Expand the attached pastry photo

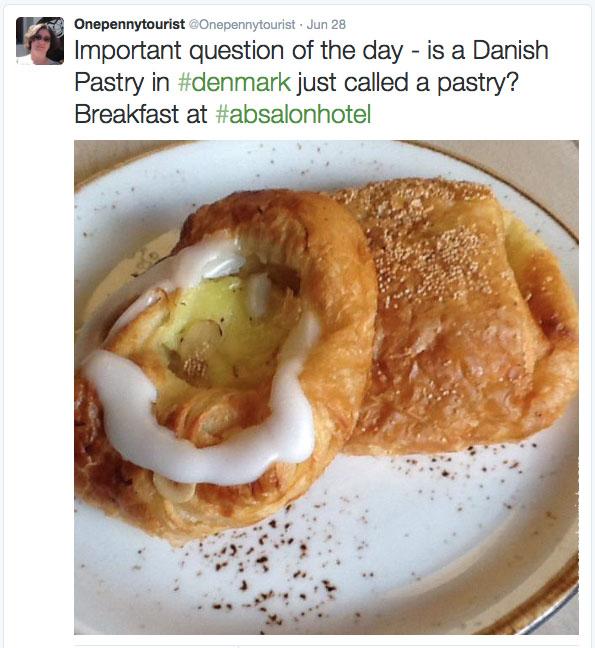coord(326,387)
